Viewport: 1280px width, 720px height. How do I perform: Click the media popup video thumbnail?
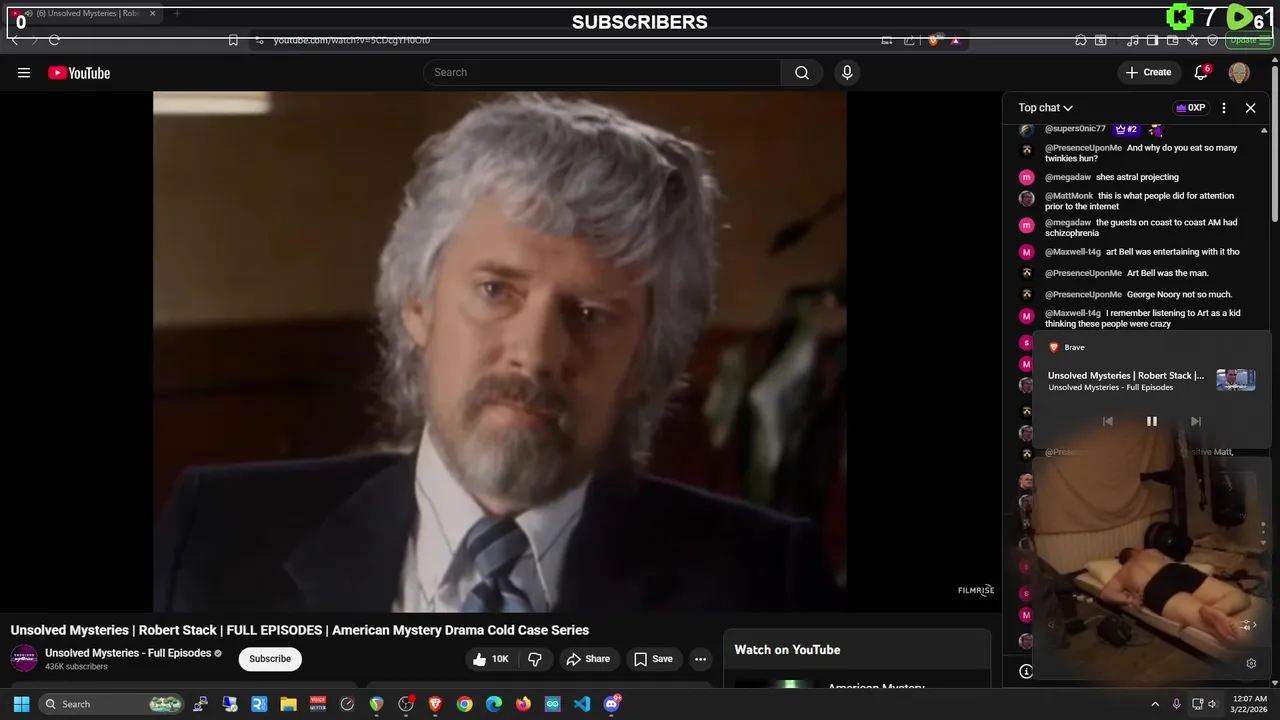coord(1235,380)
